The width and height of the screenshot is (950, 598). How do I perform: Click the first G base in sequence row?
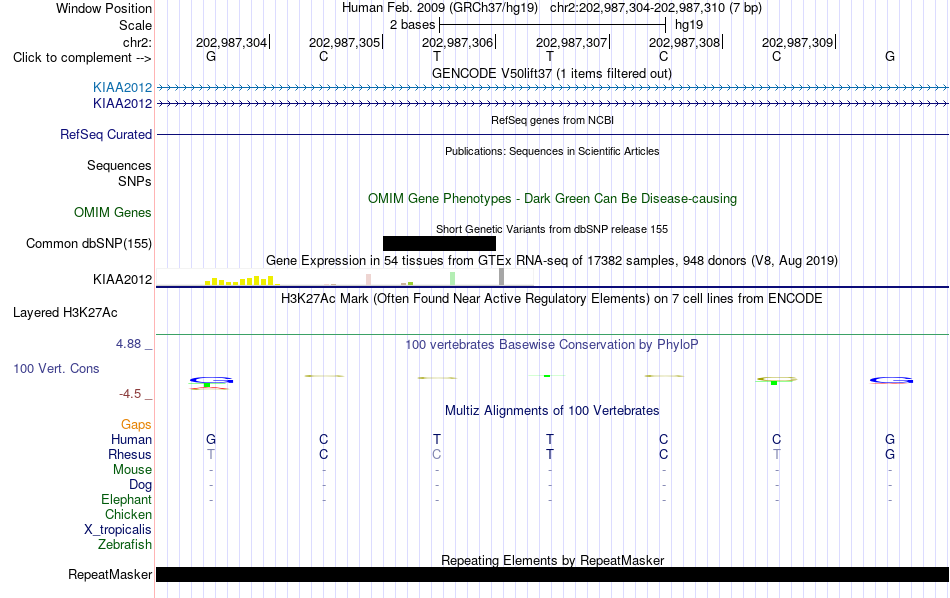pyautogui.click(x=211, y=56)
